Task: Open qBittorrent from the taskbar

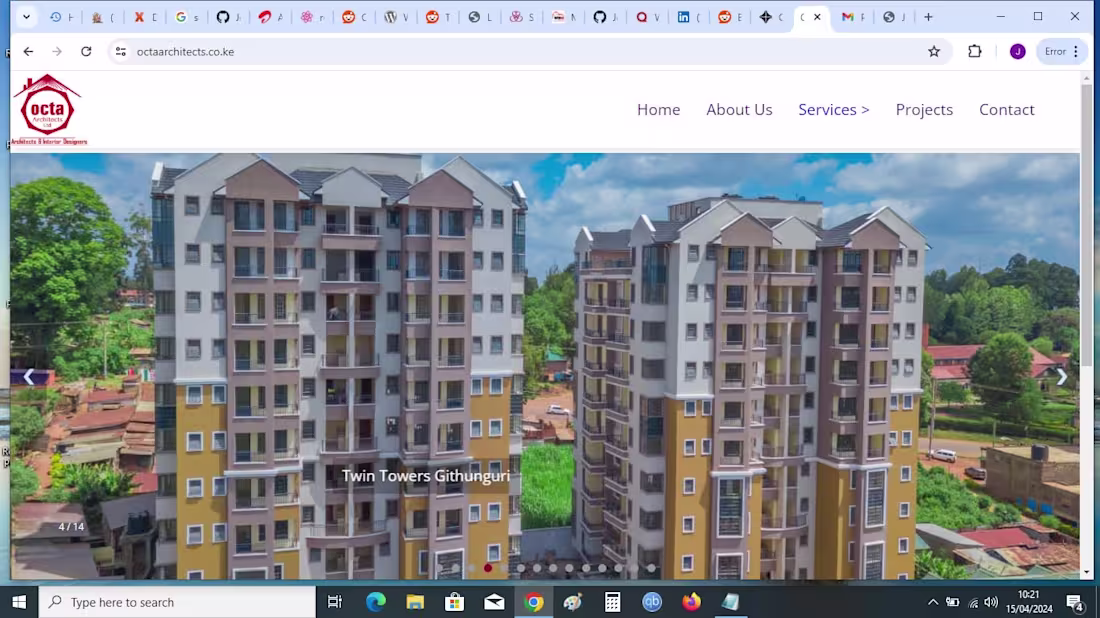Action: (x=652, y=602)
